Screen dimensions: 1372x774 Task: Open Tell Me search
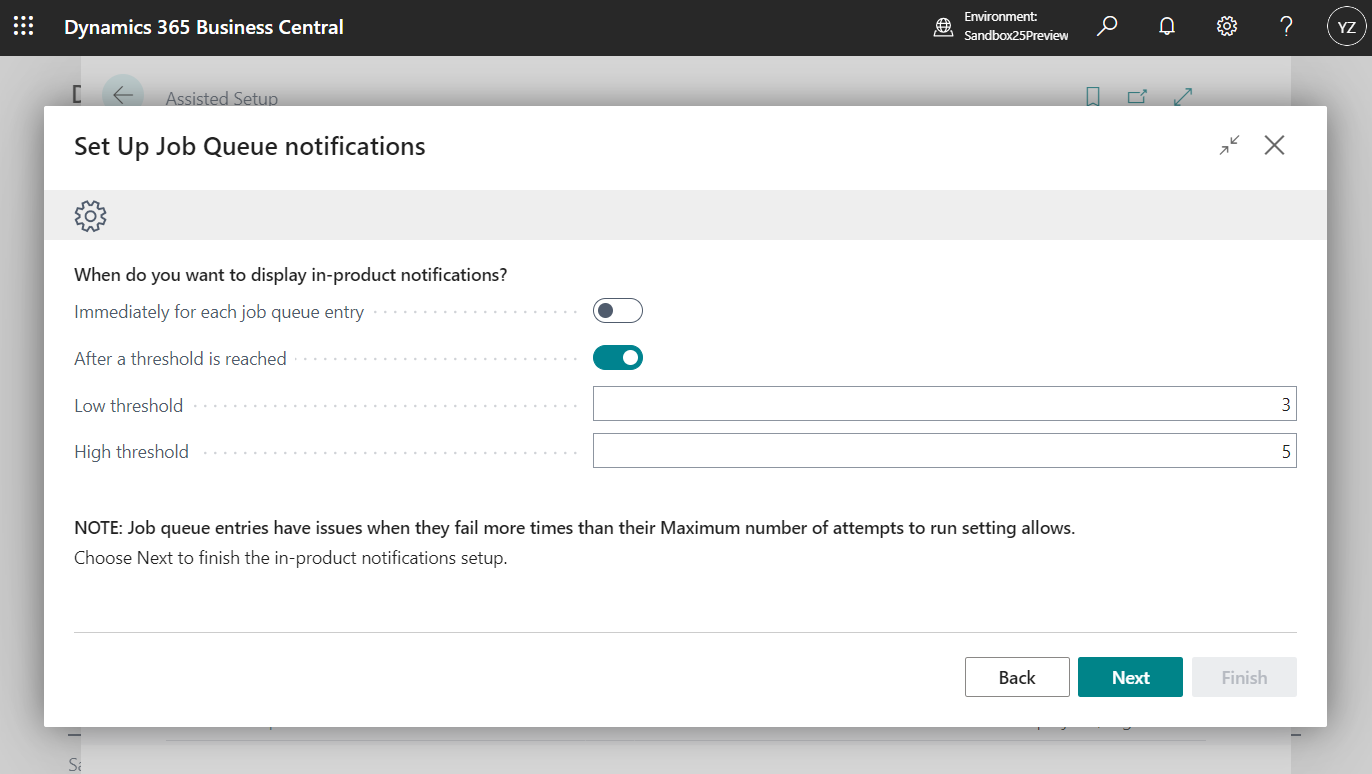(x=1106, y=26)
